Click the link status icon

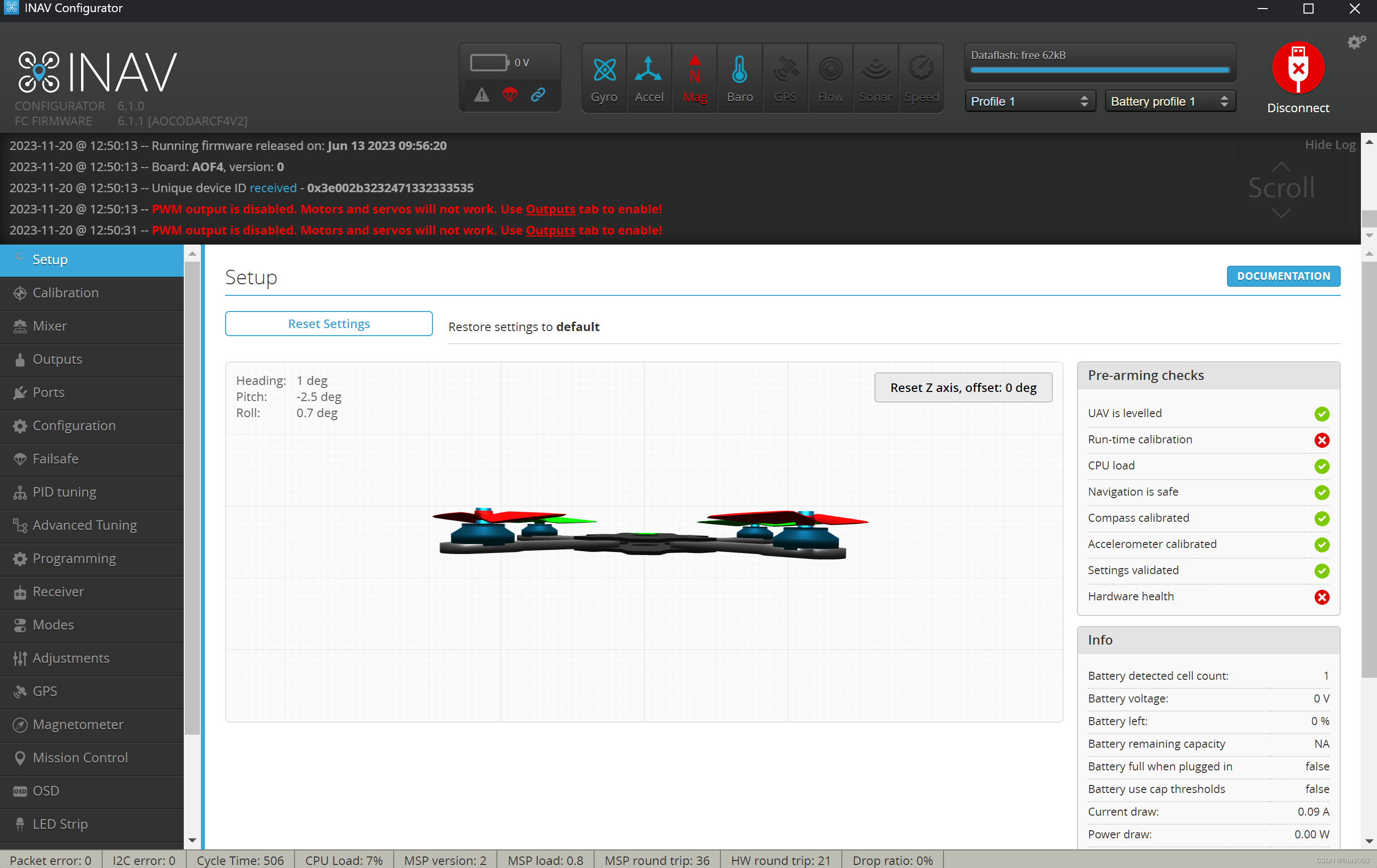pyautogui.click(x=538, y=94)
